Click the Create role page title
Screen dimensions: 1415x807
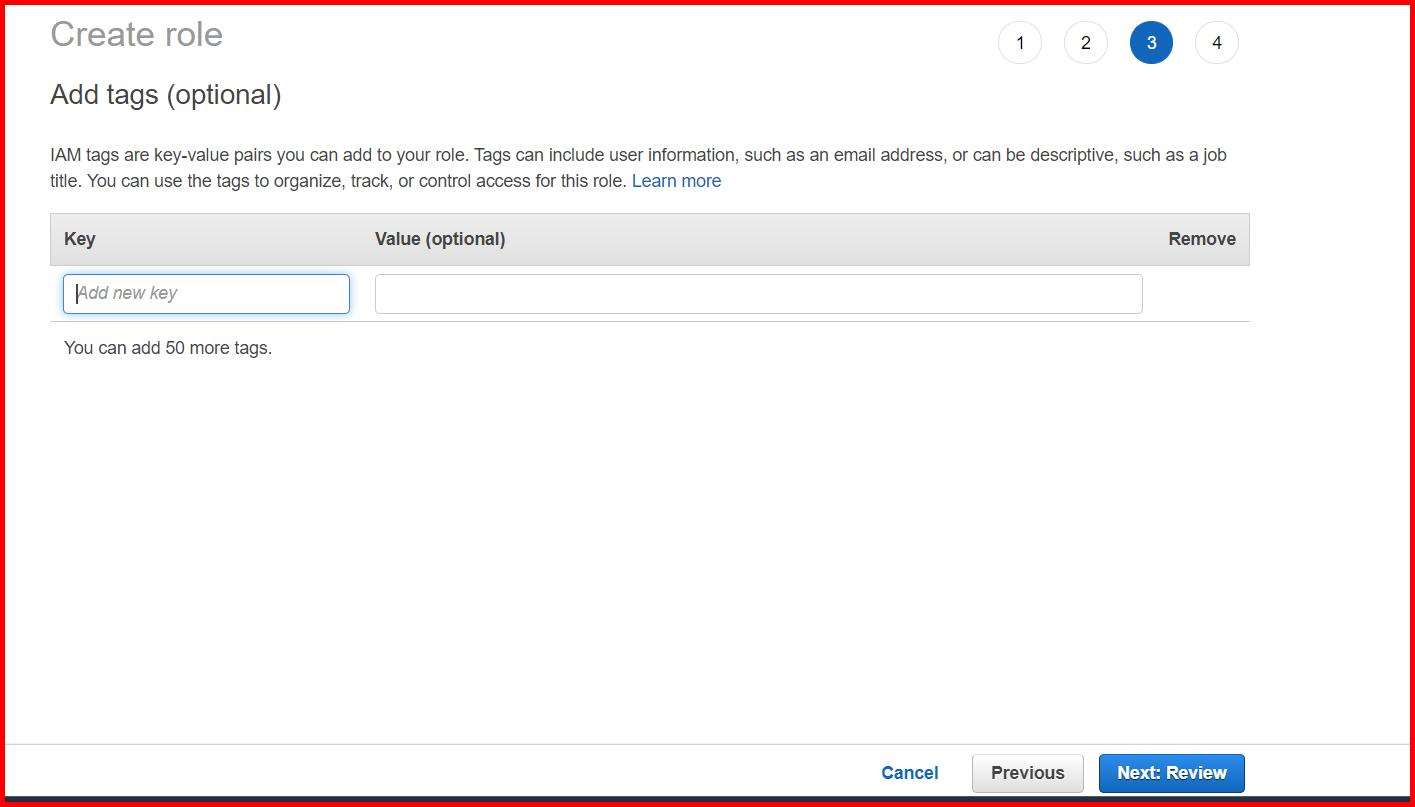(136, 34)
